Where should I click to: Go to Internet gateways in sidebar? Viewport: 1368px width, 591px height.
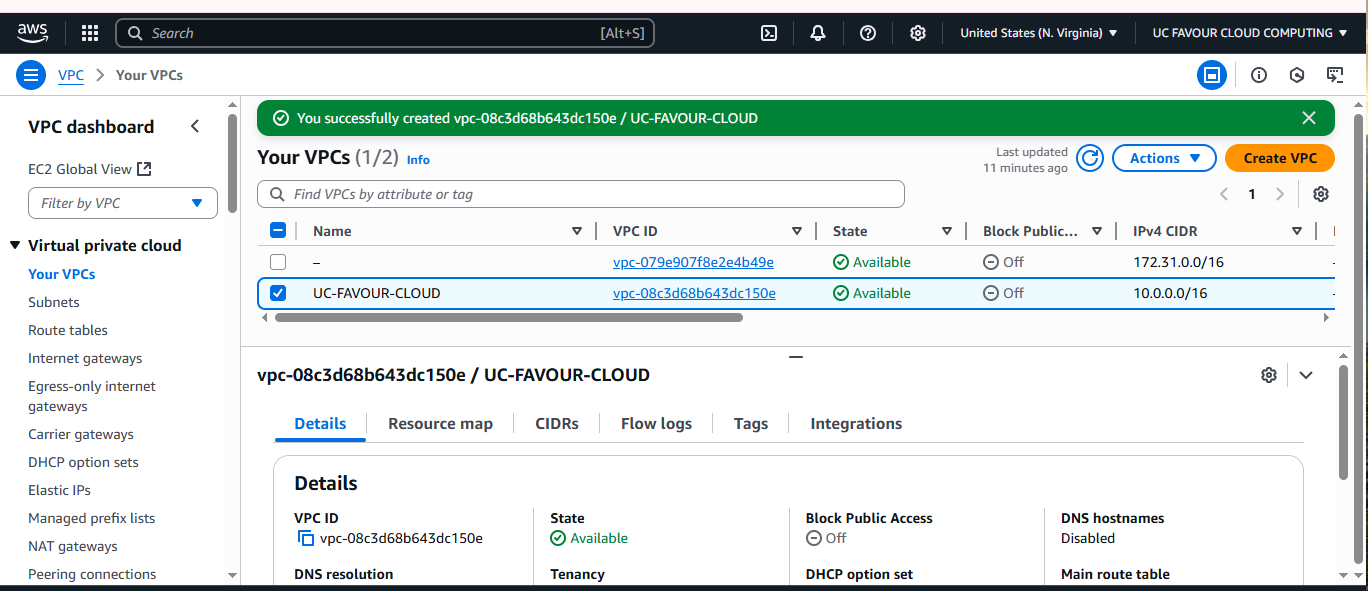85,358
